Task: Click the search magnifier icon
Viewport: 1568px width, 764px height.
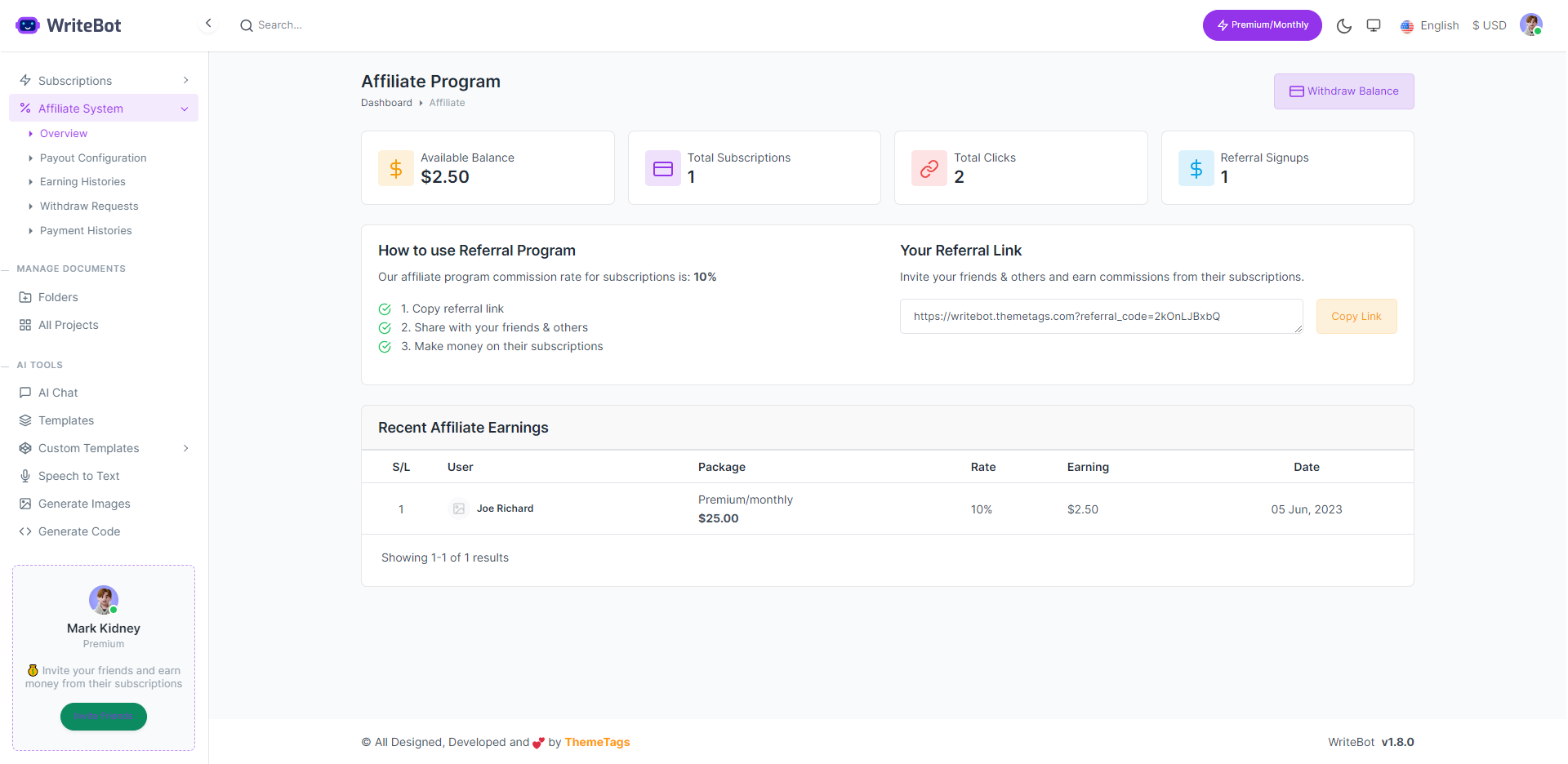Action: tap(247, 25)
